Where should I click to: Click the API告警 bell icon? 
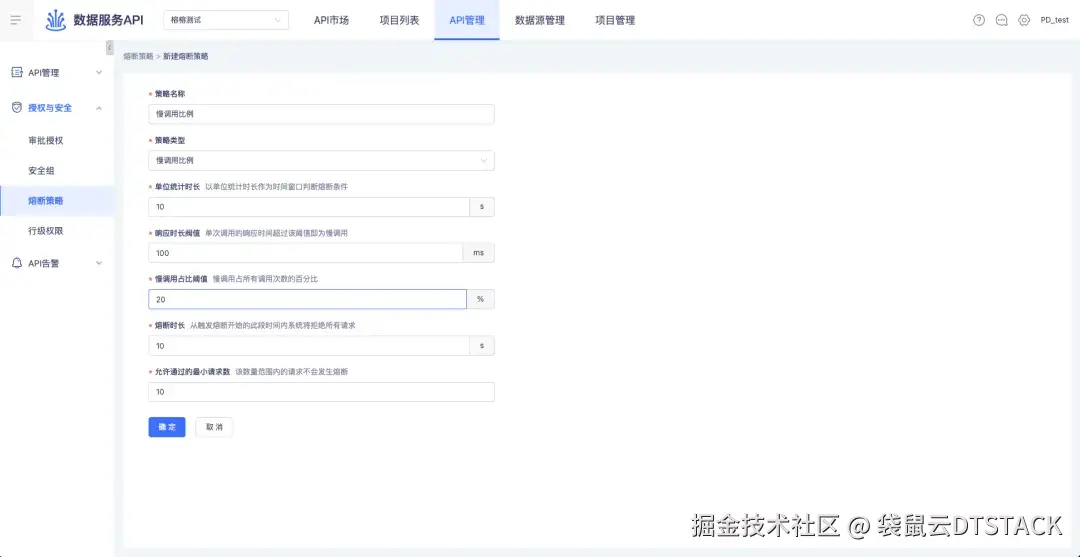tap(17, 263)
